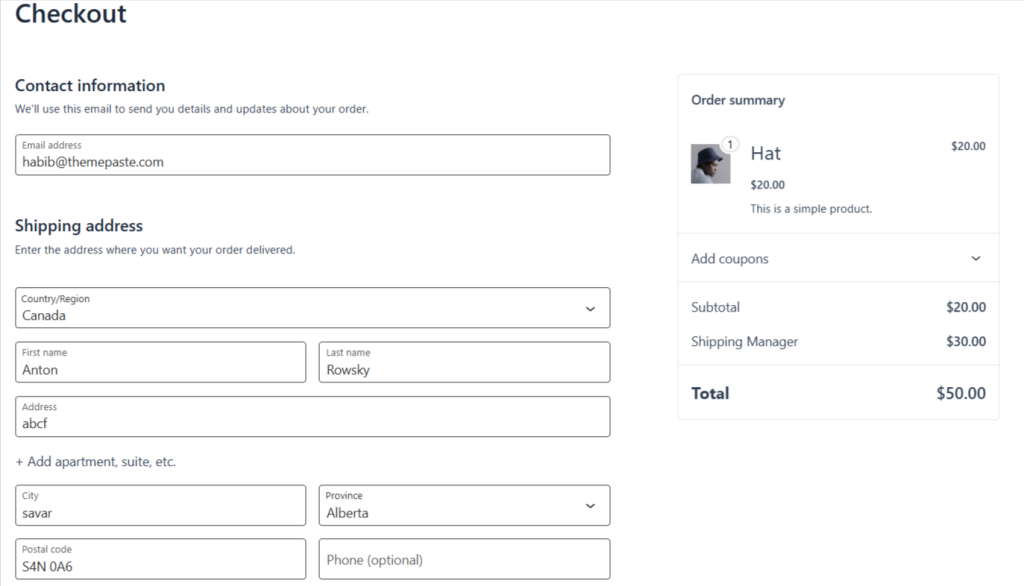Focus the First name field

(160, 362)
